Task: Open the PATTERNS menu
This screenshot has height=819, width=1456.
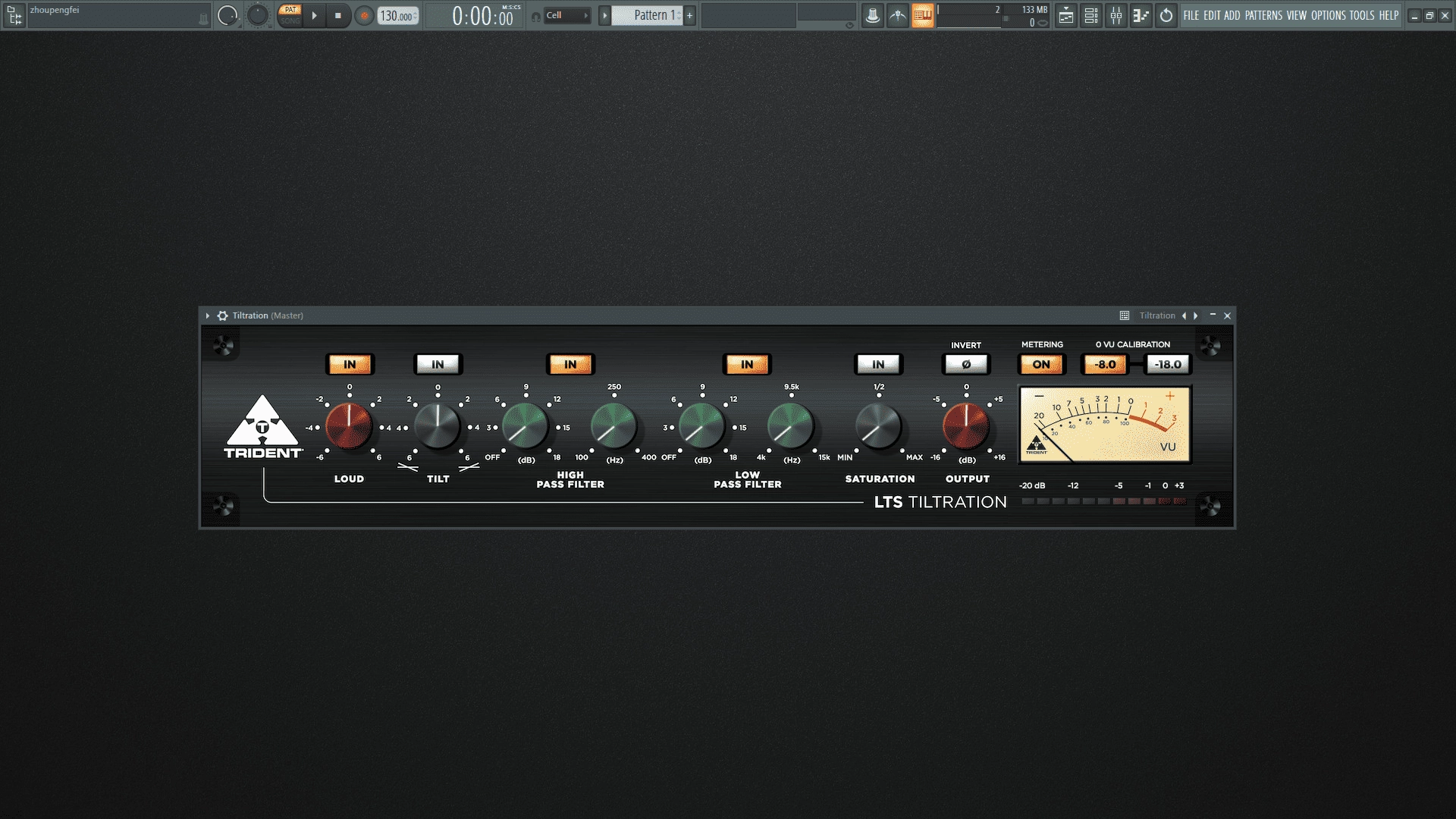Action: pyautogui.click(x=1263, y=15)
